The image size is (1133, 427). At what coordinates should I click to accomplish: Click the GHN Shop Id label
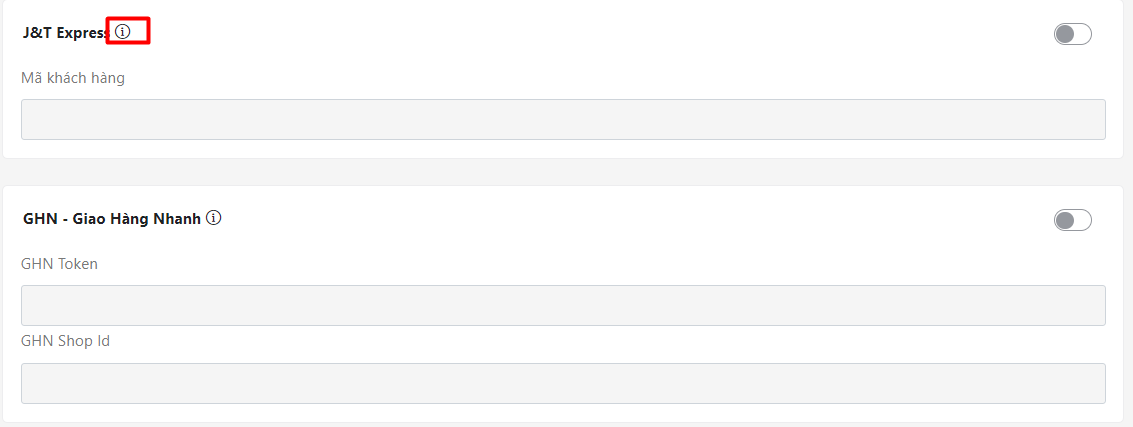click(65, 341)
